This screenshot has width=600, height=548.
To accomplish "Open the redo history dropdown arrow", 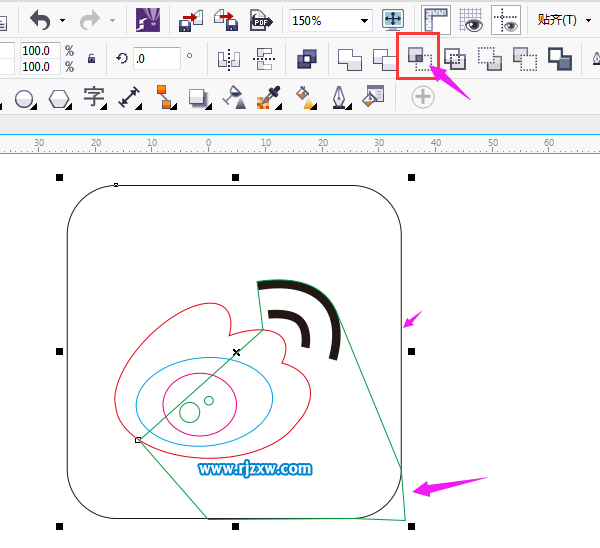I will click(112, 20).
